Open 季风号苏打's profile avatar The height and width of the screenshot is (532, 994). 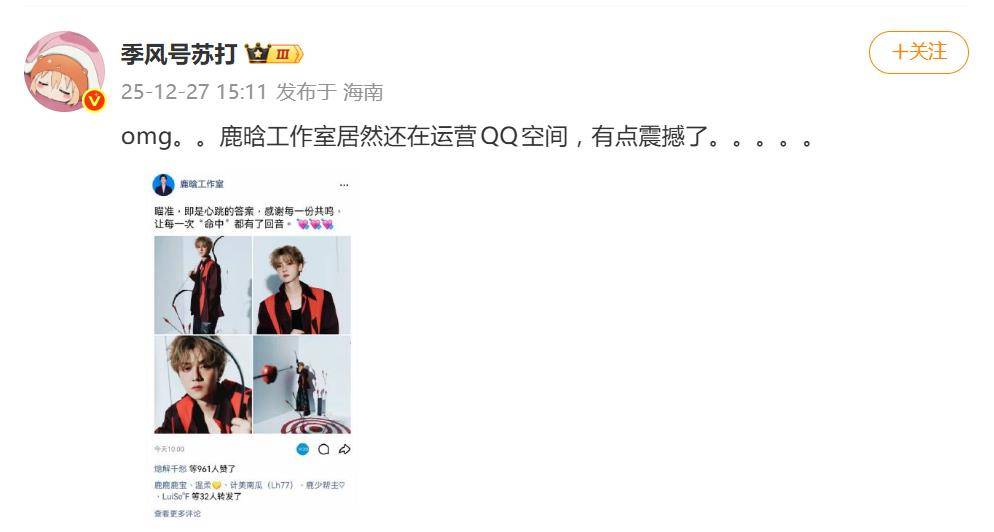coord(64,71)
